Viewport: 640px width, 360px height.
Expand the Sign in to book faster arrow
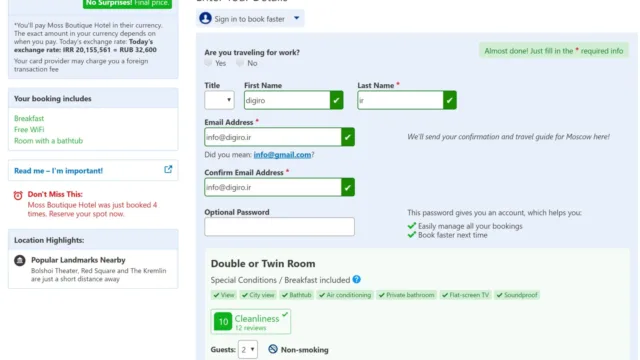[x=297, y=18]
